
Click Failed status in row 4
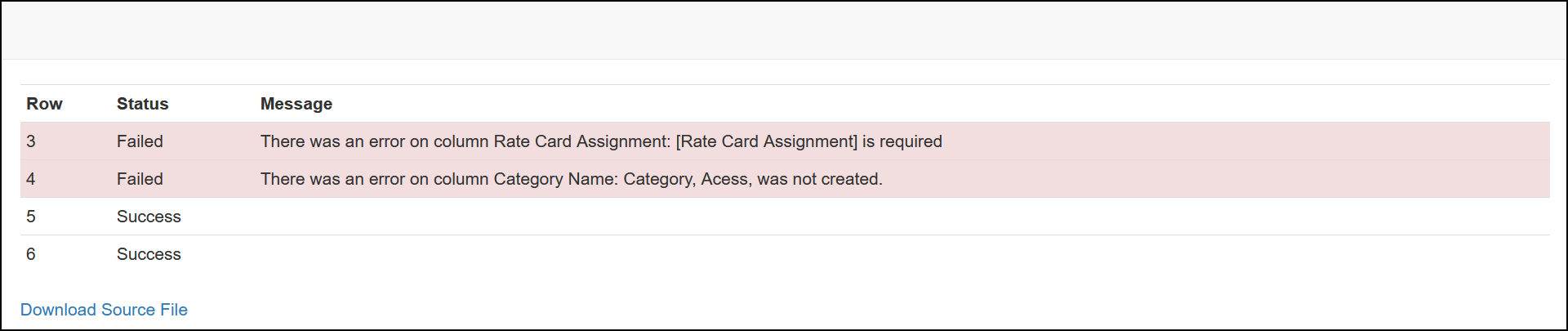pos(140,179)
